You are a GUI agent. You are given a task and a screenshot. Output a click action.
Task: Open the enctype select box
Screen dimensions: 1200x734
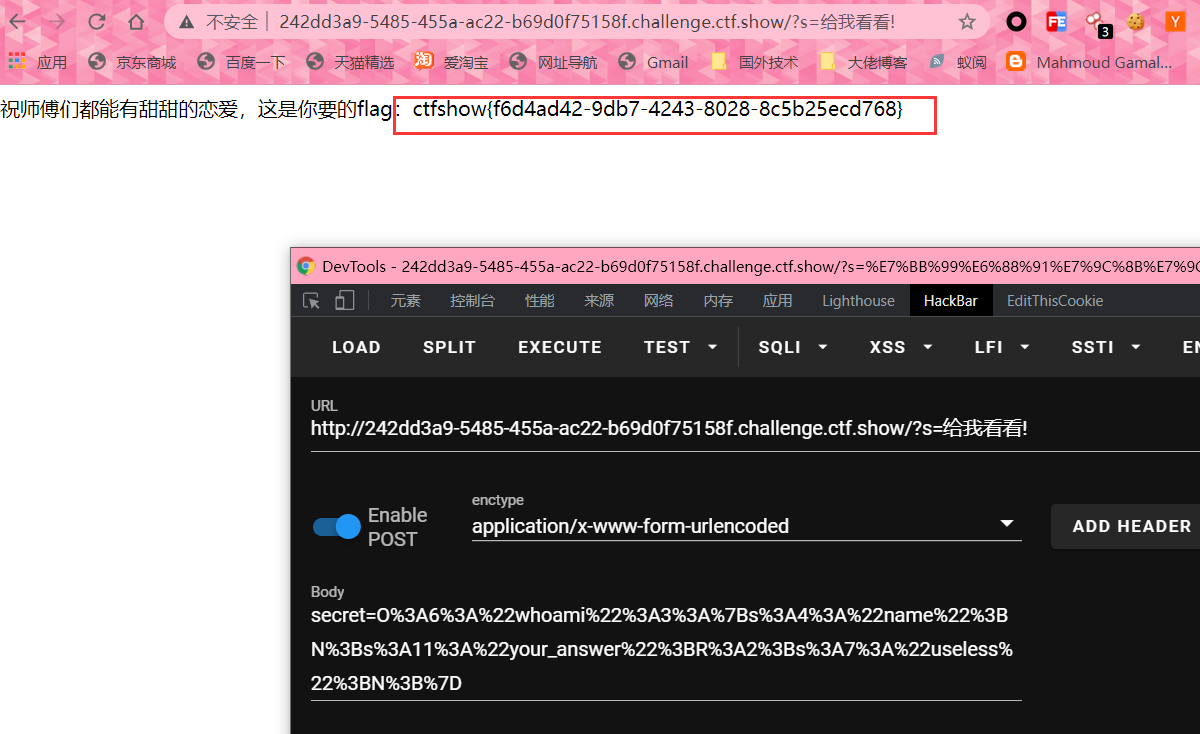[746, 525]
